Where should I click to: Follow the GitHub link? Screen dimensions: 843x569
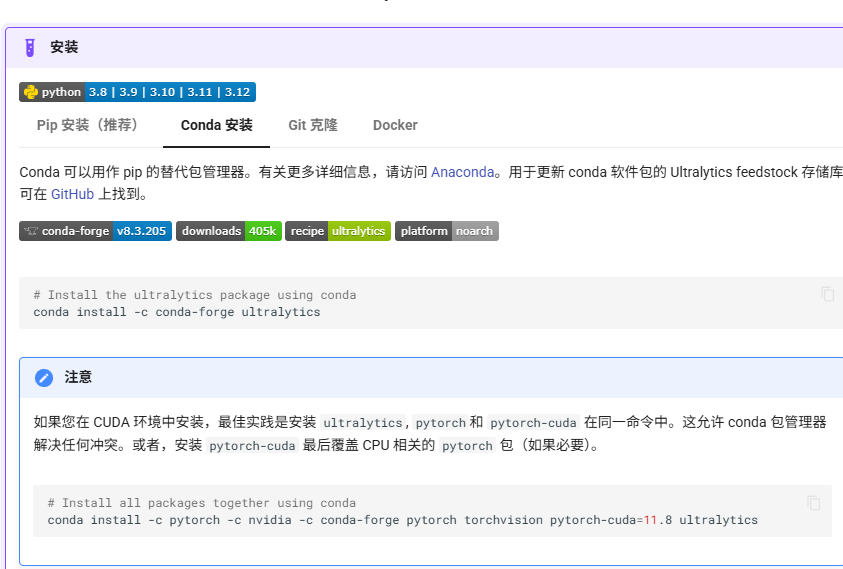pyautogui.click(x=73, y=194)
